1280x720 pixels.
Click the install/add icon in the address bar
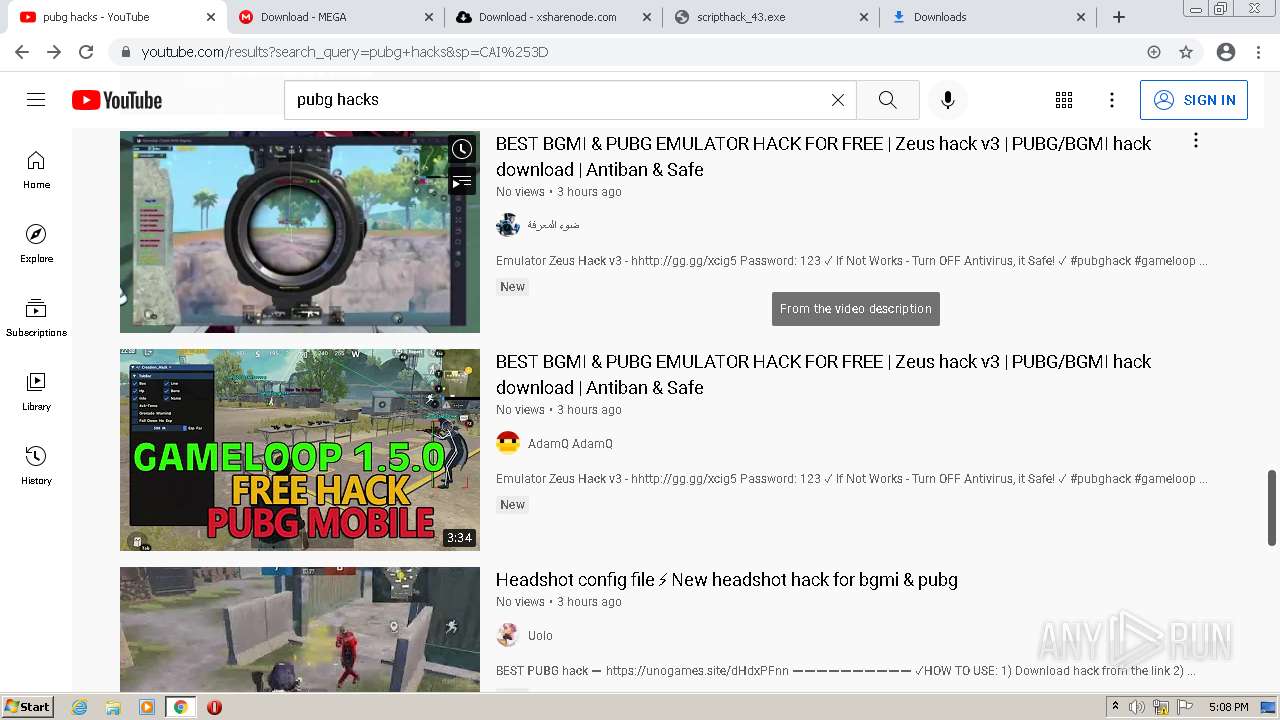click(x=1154, y=52)
